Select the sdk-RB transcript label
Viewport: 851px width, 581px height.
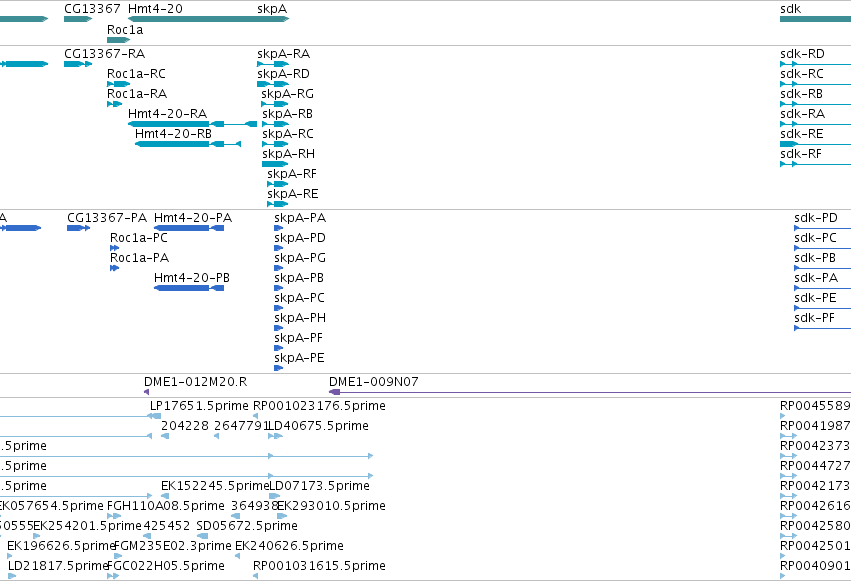[801, 94]
